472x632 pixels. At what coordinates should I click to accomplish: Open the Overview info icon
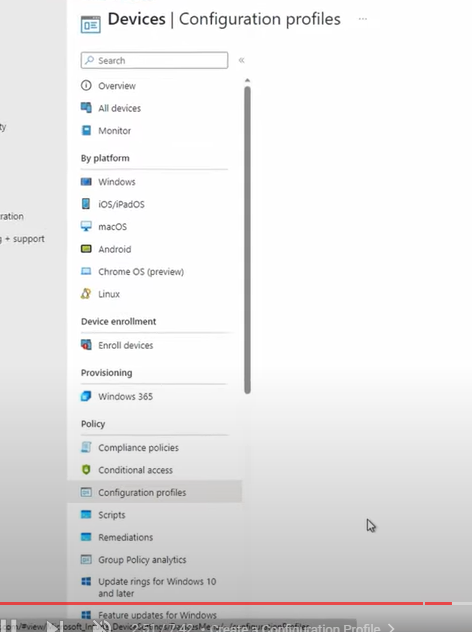[x=86, y=85]
